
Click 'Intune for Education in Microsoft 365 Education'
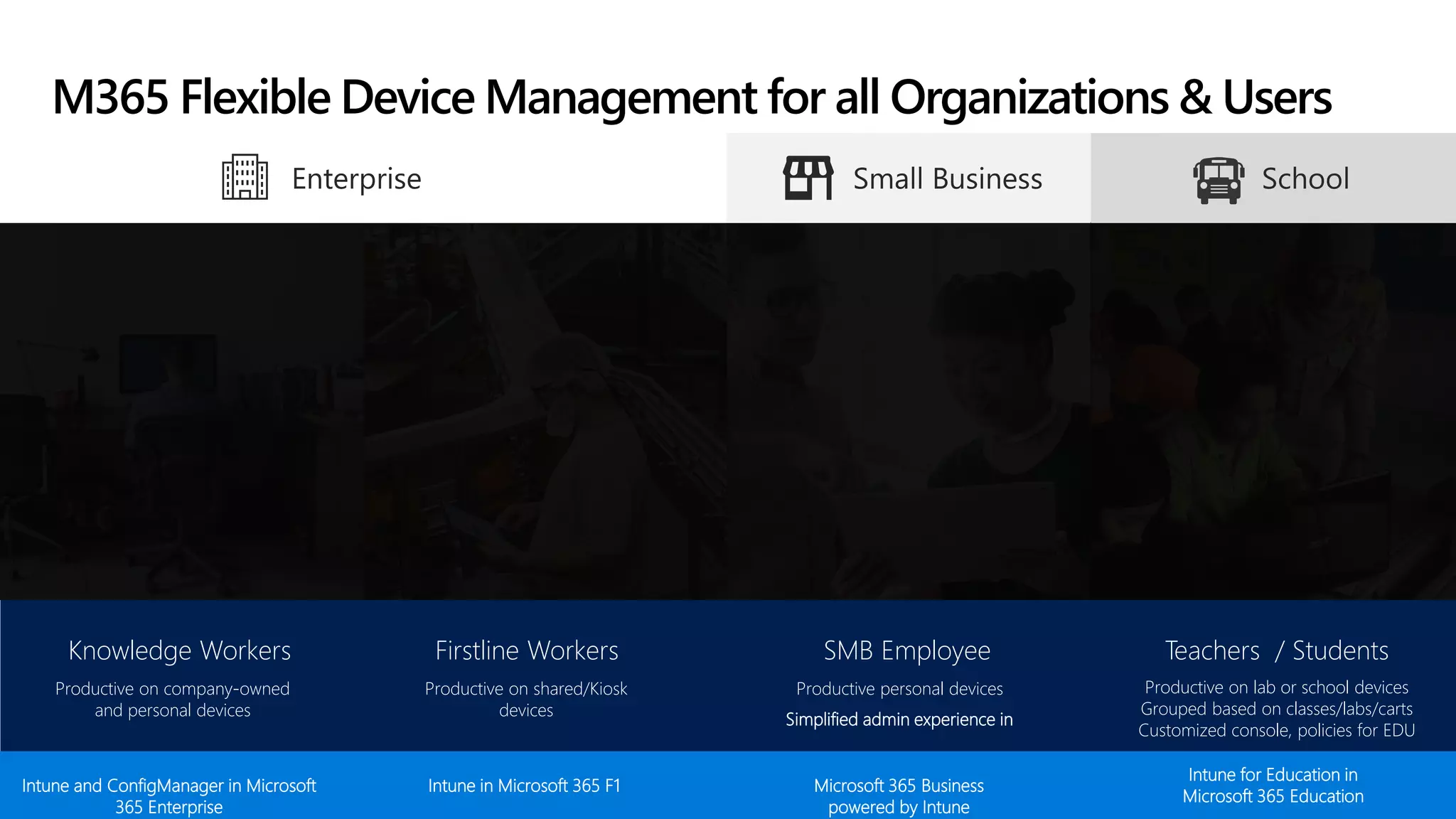pos(1273,786)
